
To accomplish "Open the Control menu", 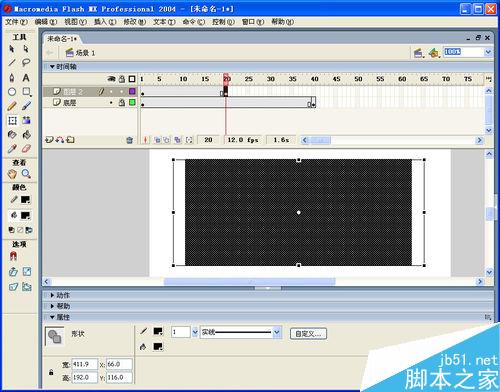I will (x=223, y=22).
